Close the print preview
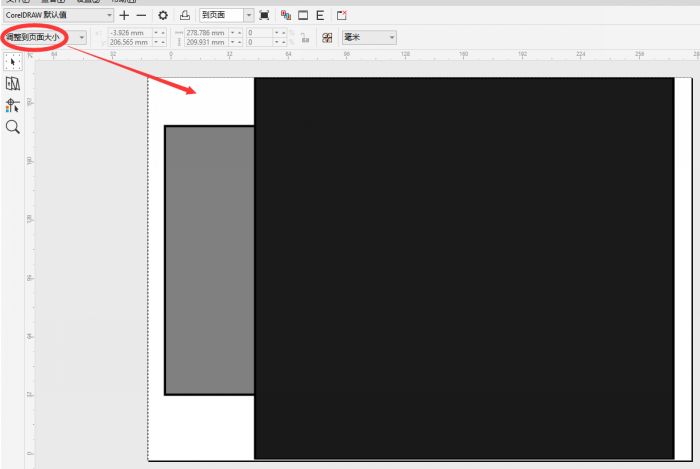700x469 pixels. click(342, 16)
